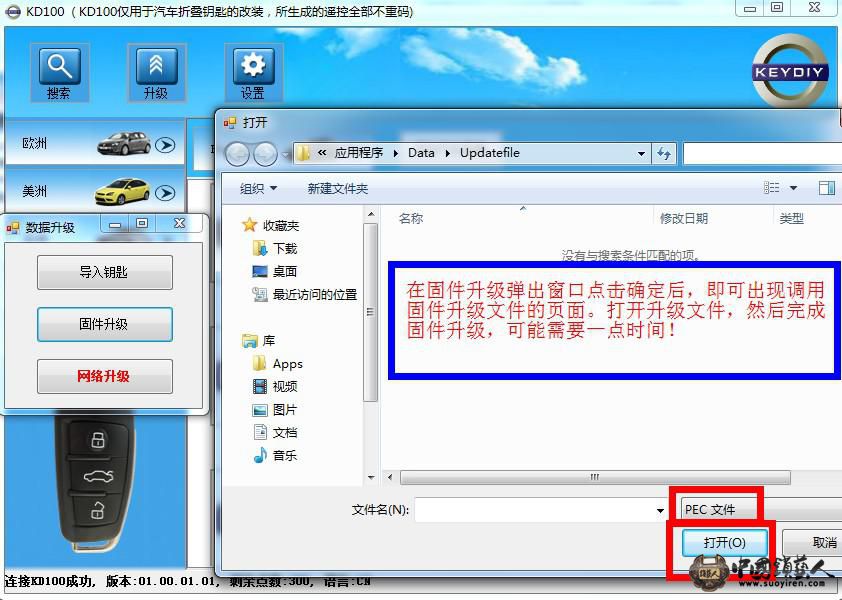Click the refresh button next to the address bar
This screenshot has width=842, height=600.
pyautogui.click(x=664, y=154)
